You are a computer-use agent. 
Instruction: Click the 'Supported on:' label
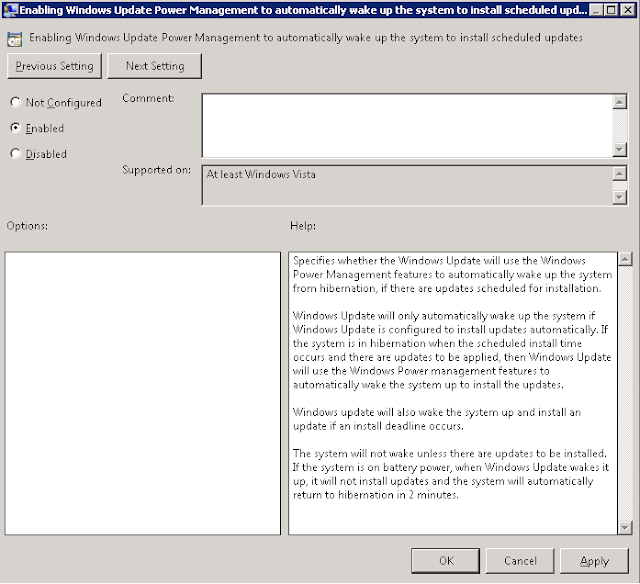click(156, 170)
